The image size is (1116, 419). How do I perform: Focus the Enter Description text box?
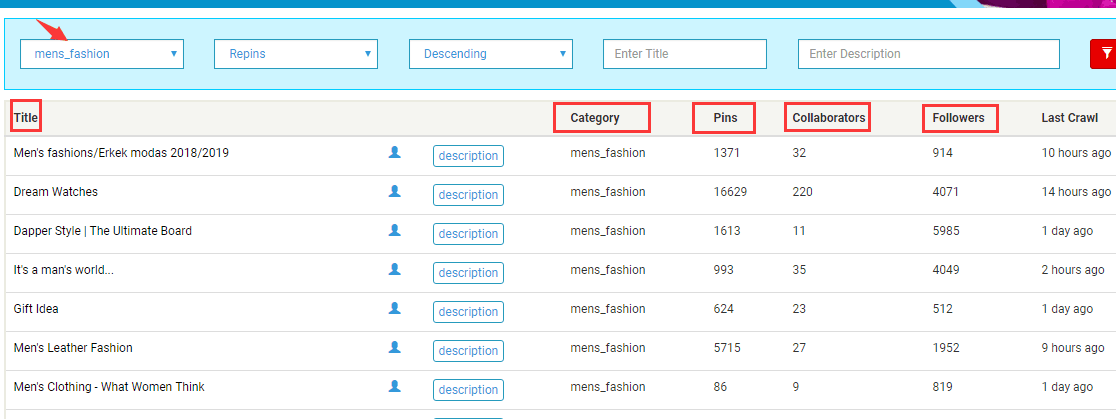click(x=928, y=54)
